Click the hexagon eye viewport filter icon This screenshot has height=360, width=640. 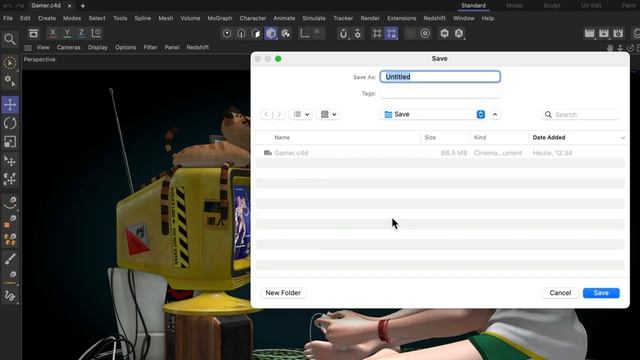(444, 33)
